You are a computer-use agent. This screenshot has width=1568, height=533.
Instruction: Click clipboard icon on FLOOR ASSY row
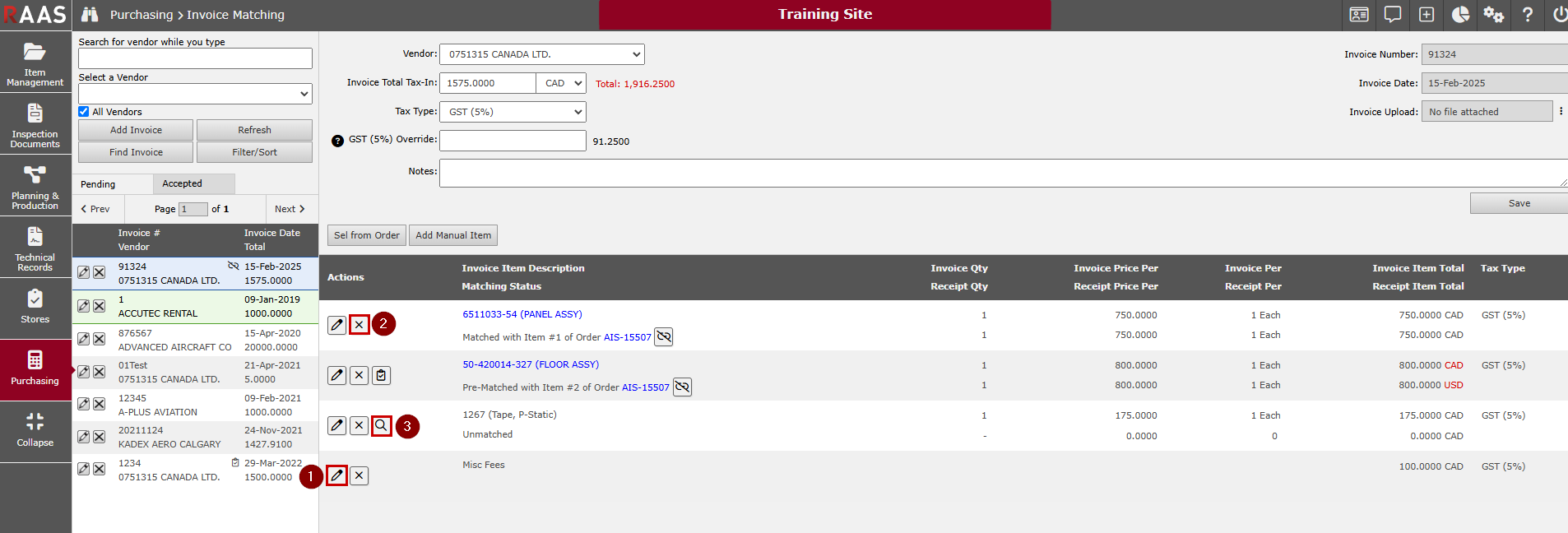[x=381, y=375]
